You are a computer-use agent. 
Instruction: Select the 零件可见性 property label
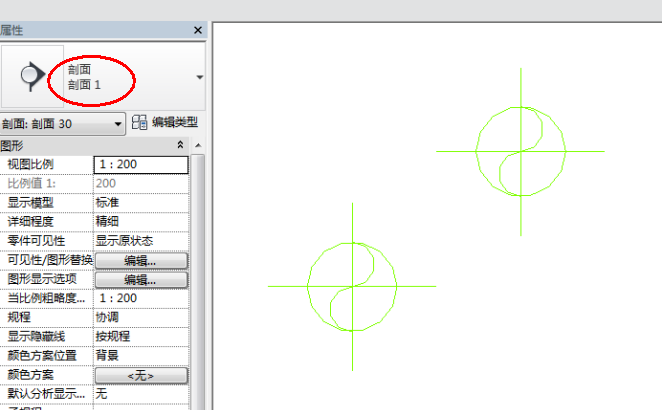[36, 241]
